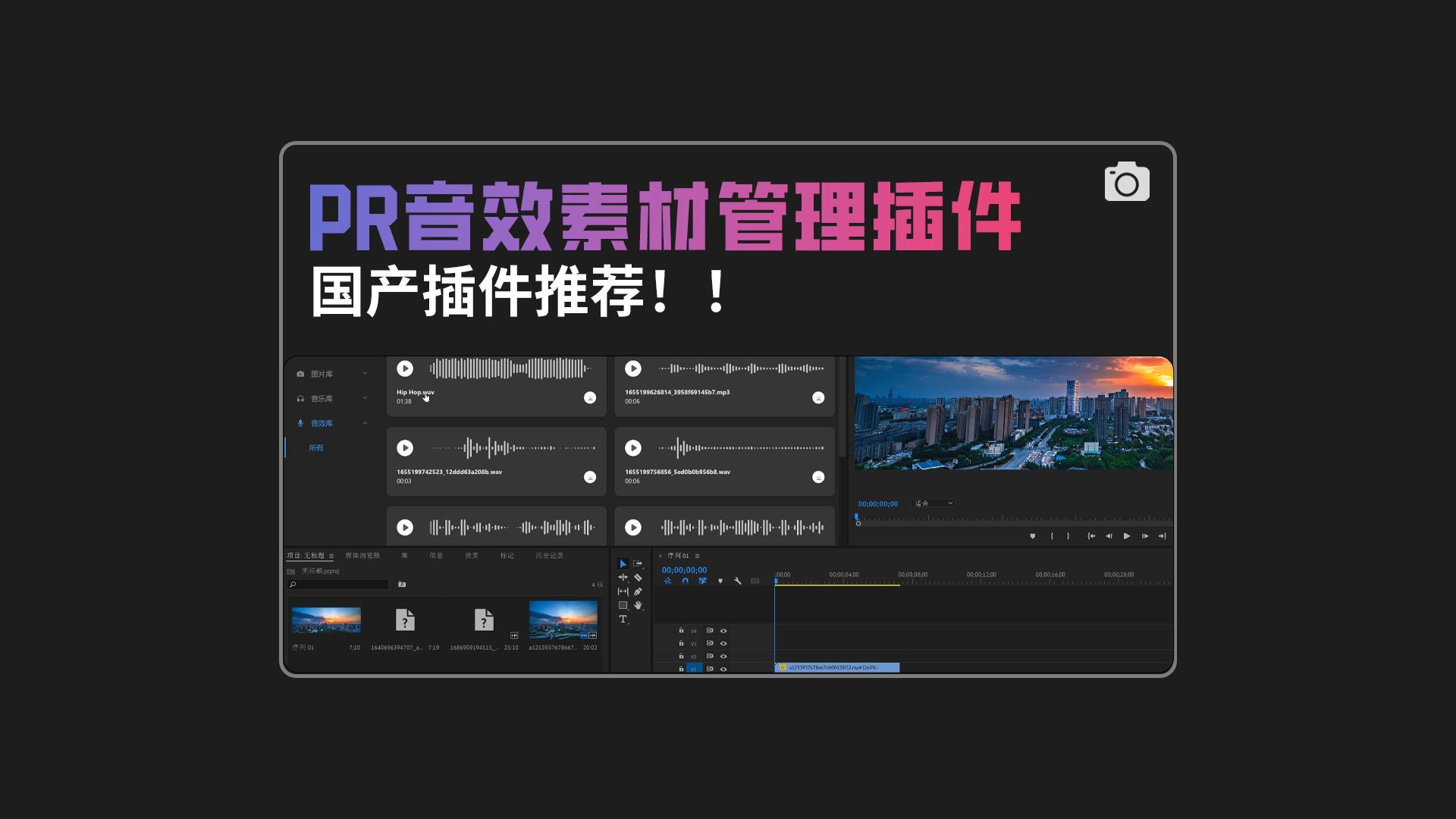Add marker in program monitor
The image size is (1456, 819).
pos(1032,536)
